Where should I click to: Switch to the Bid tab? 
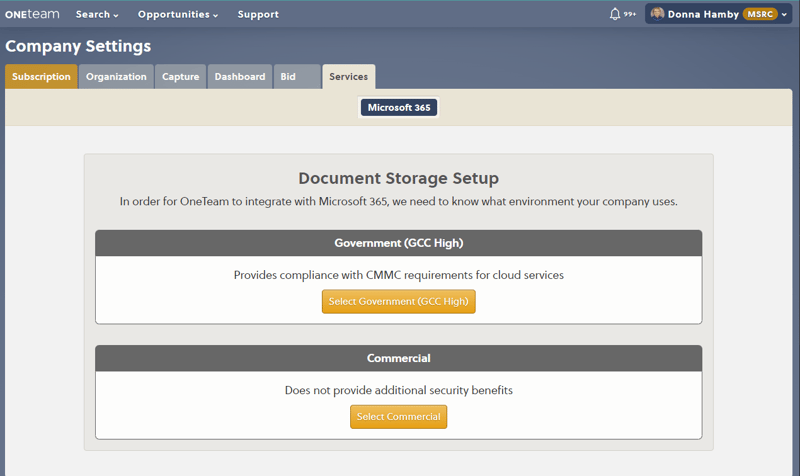pos(297,77)
